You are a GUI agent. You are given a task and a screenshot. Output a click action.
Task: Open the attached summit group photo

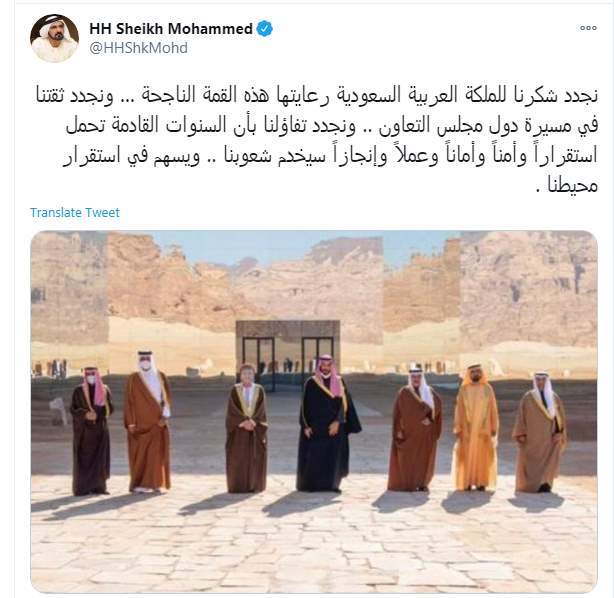pos(314,411)
